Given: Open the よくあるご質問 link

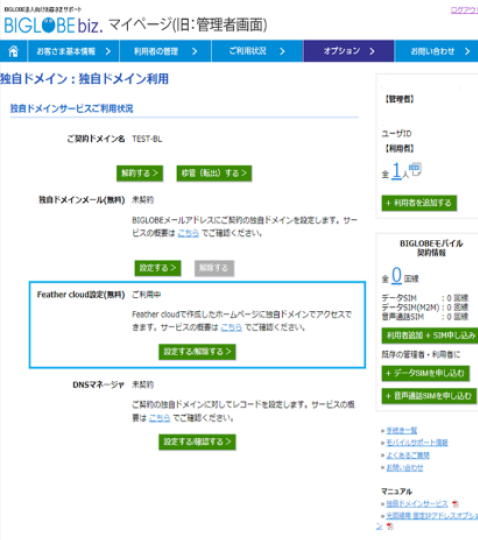Looking at the screenshot, I should 408,456.
